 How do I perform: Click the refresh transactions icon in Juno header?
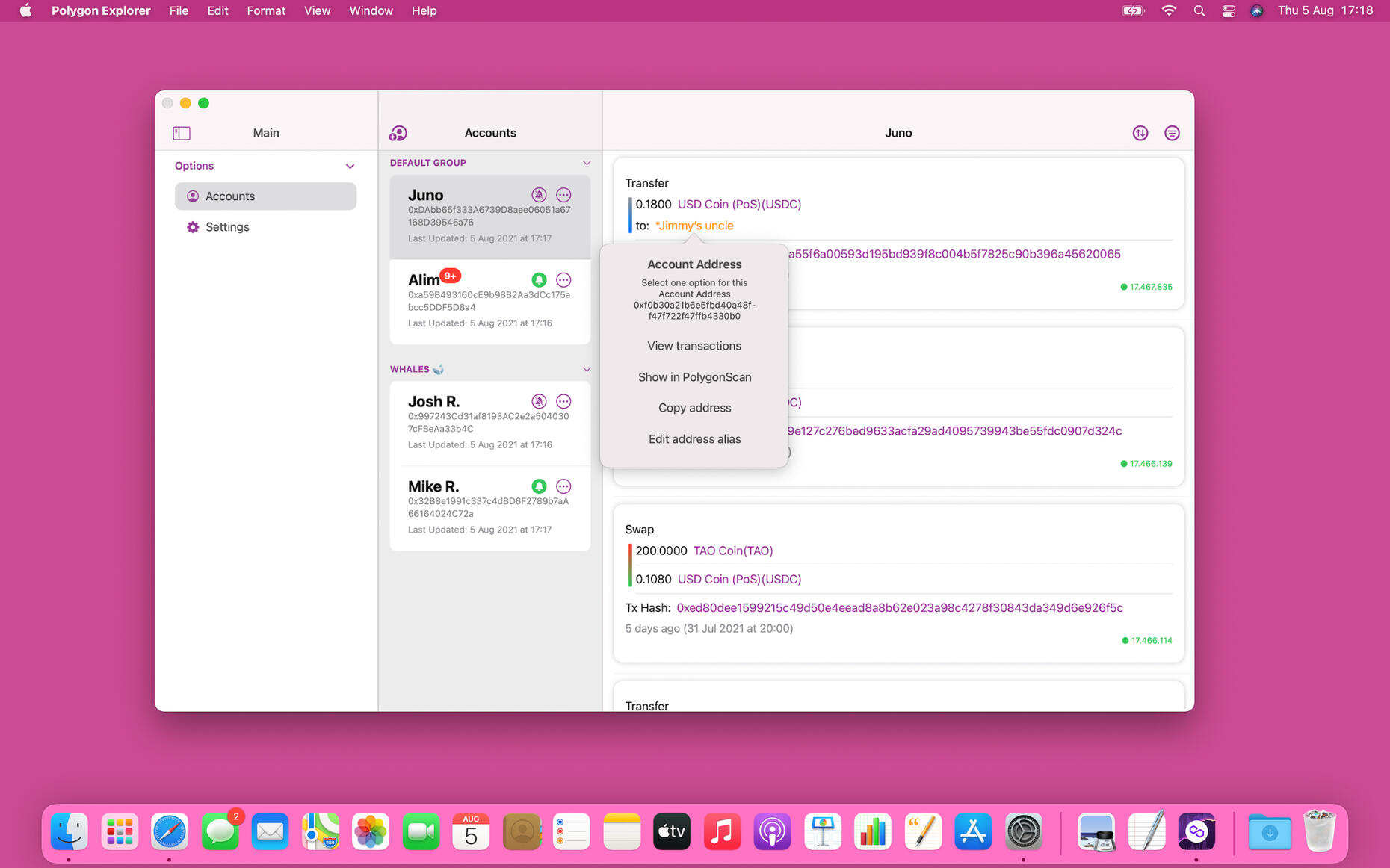coord(1140,133)
